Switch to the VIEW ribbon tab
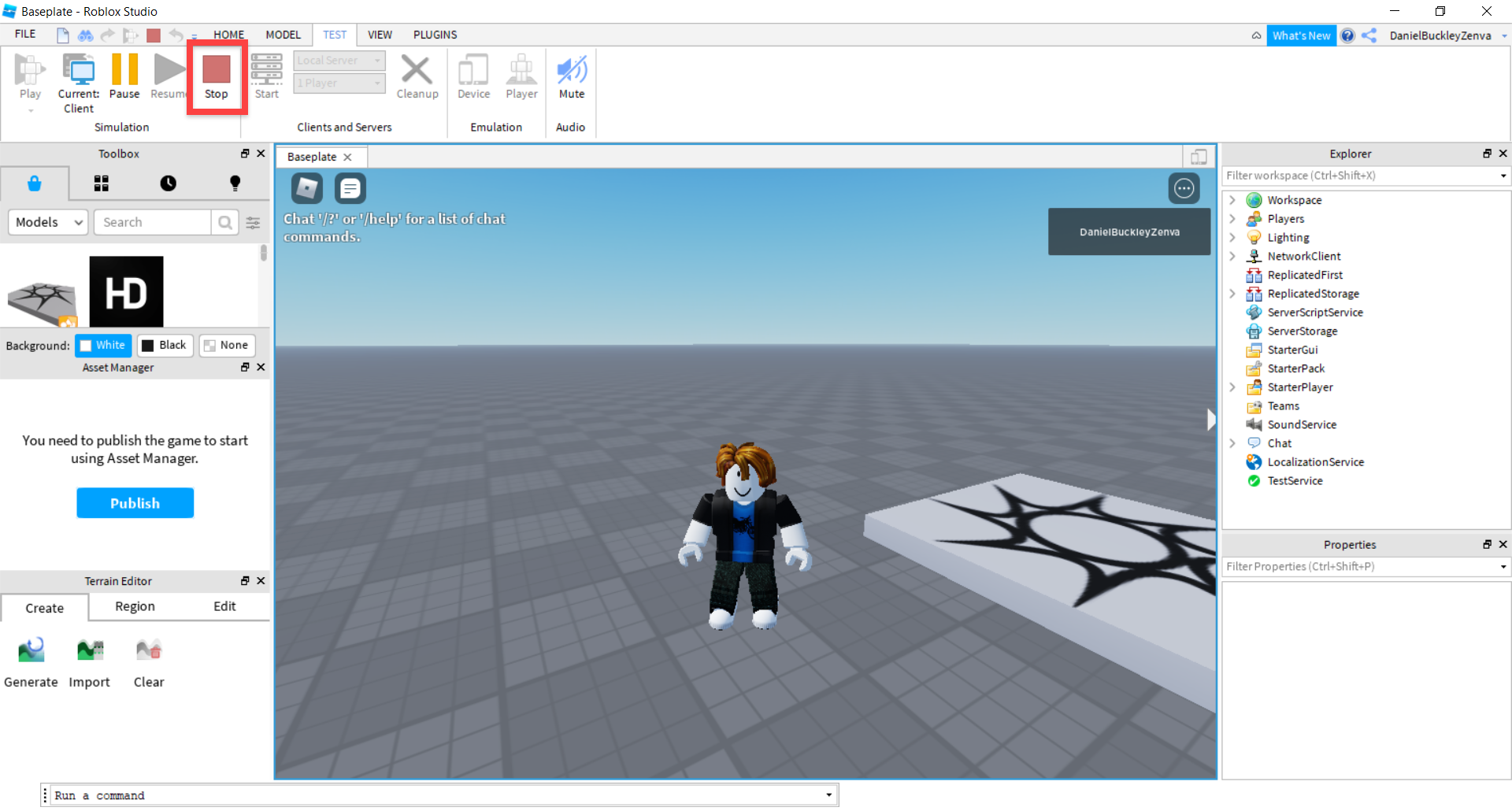The image size is (1512, 811). coord(380,35)
